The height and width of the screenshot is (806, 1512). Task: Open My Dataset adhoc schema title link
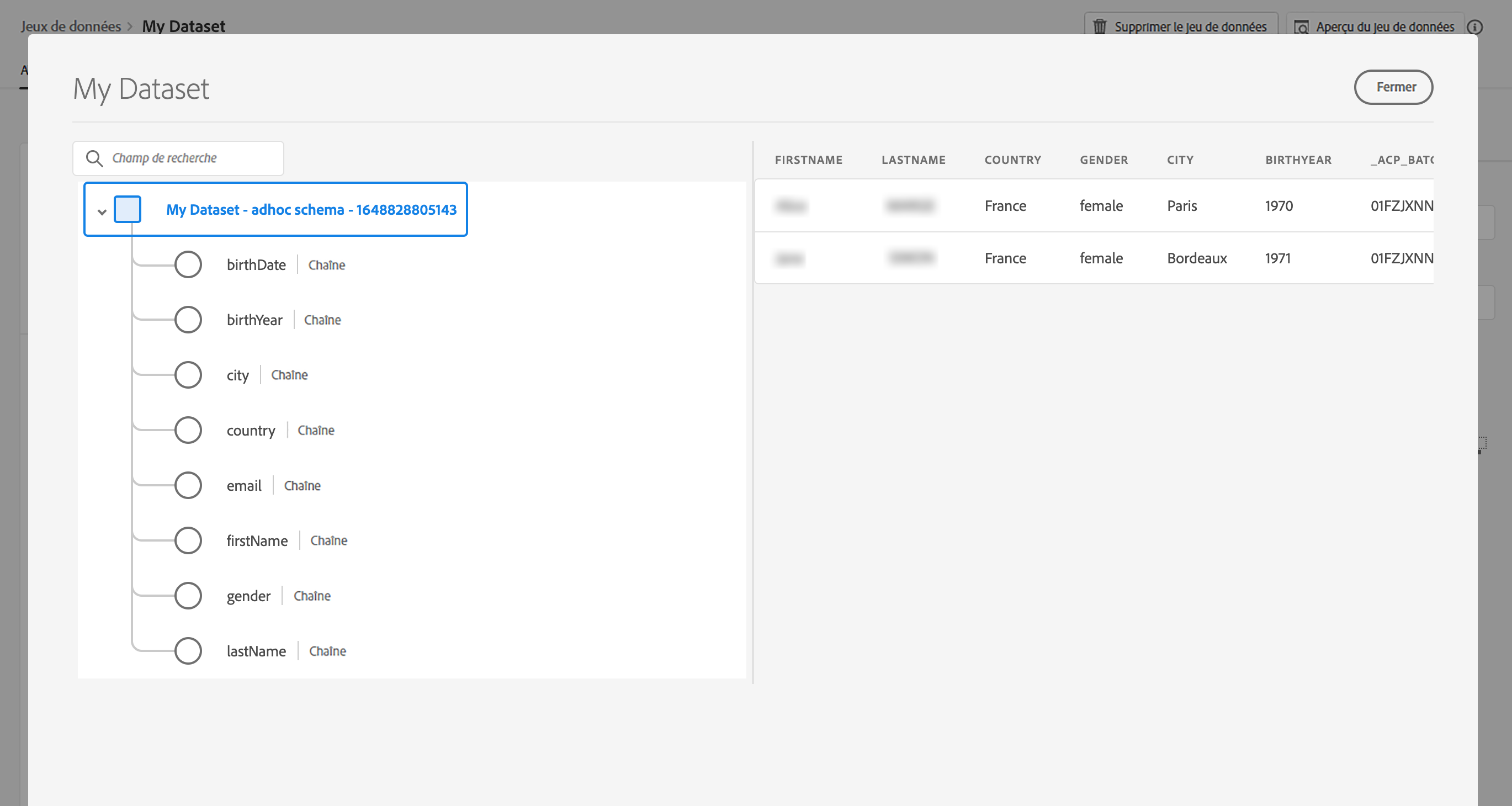[311, 210]
